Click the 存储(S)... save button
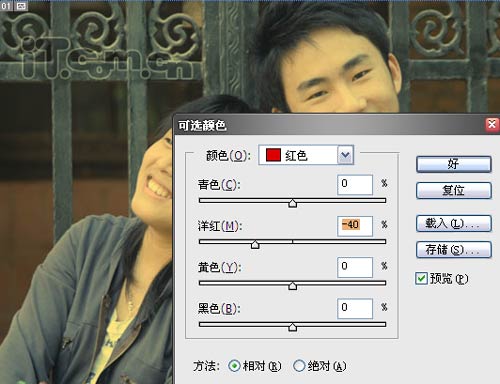The height and width of the screenshot is (384, 500). (x=454, y=250)
